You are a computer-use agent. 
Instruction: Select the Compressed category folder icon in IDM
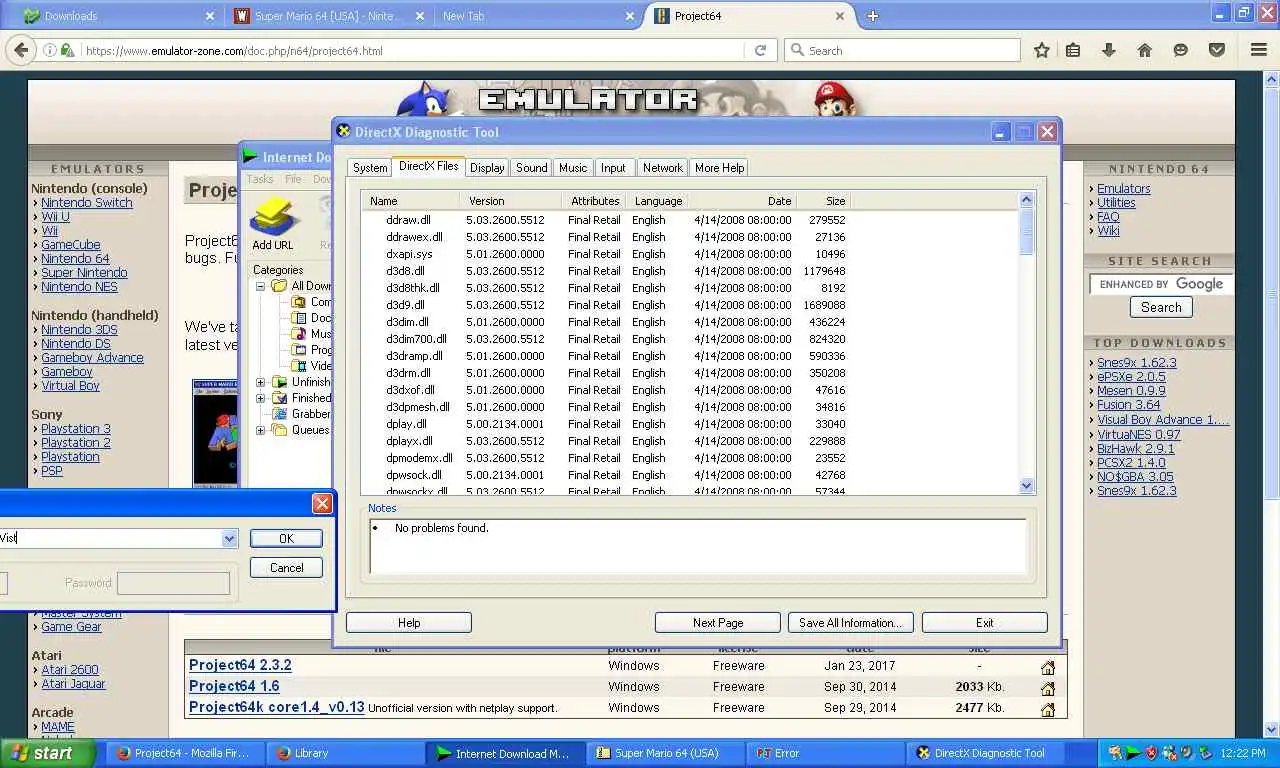pyautogui.click(x=298, y=302)
